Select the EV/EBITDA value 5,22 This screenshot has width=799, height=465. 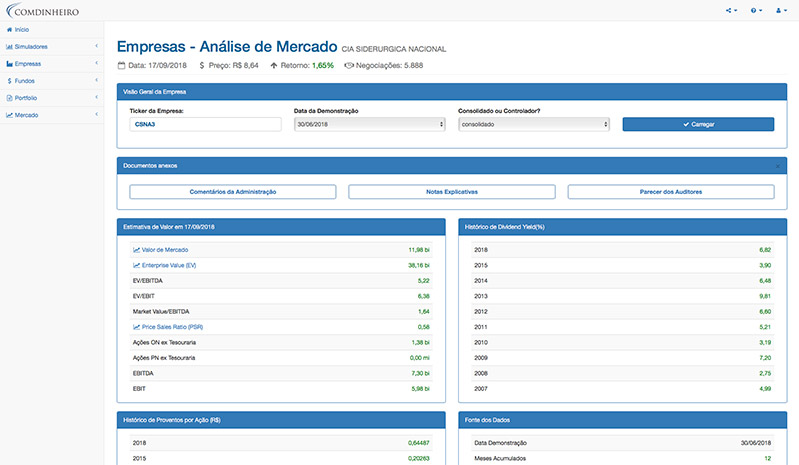(x=423, y=281)
